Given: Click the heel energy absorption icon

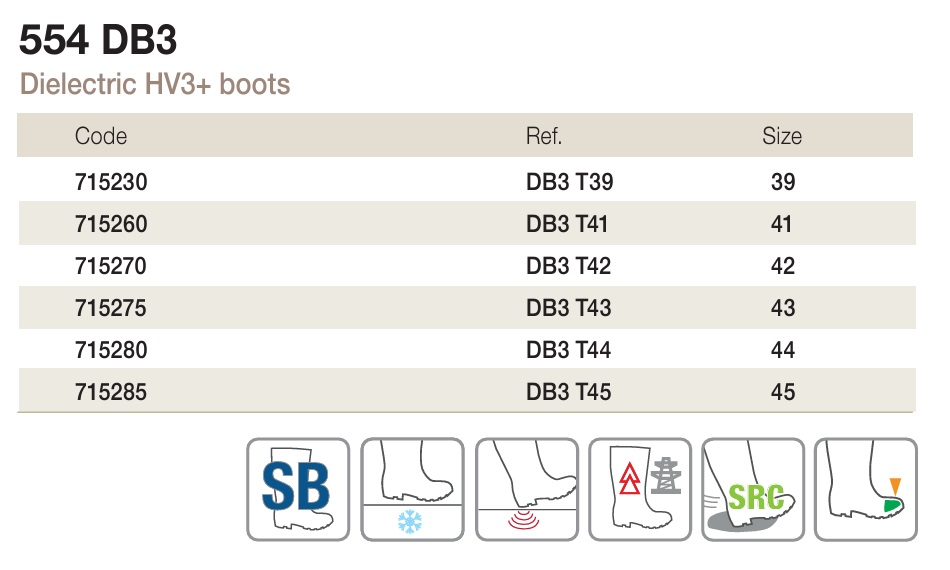Looking at the screenshot, I should (526, 489).
